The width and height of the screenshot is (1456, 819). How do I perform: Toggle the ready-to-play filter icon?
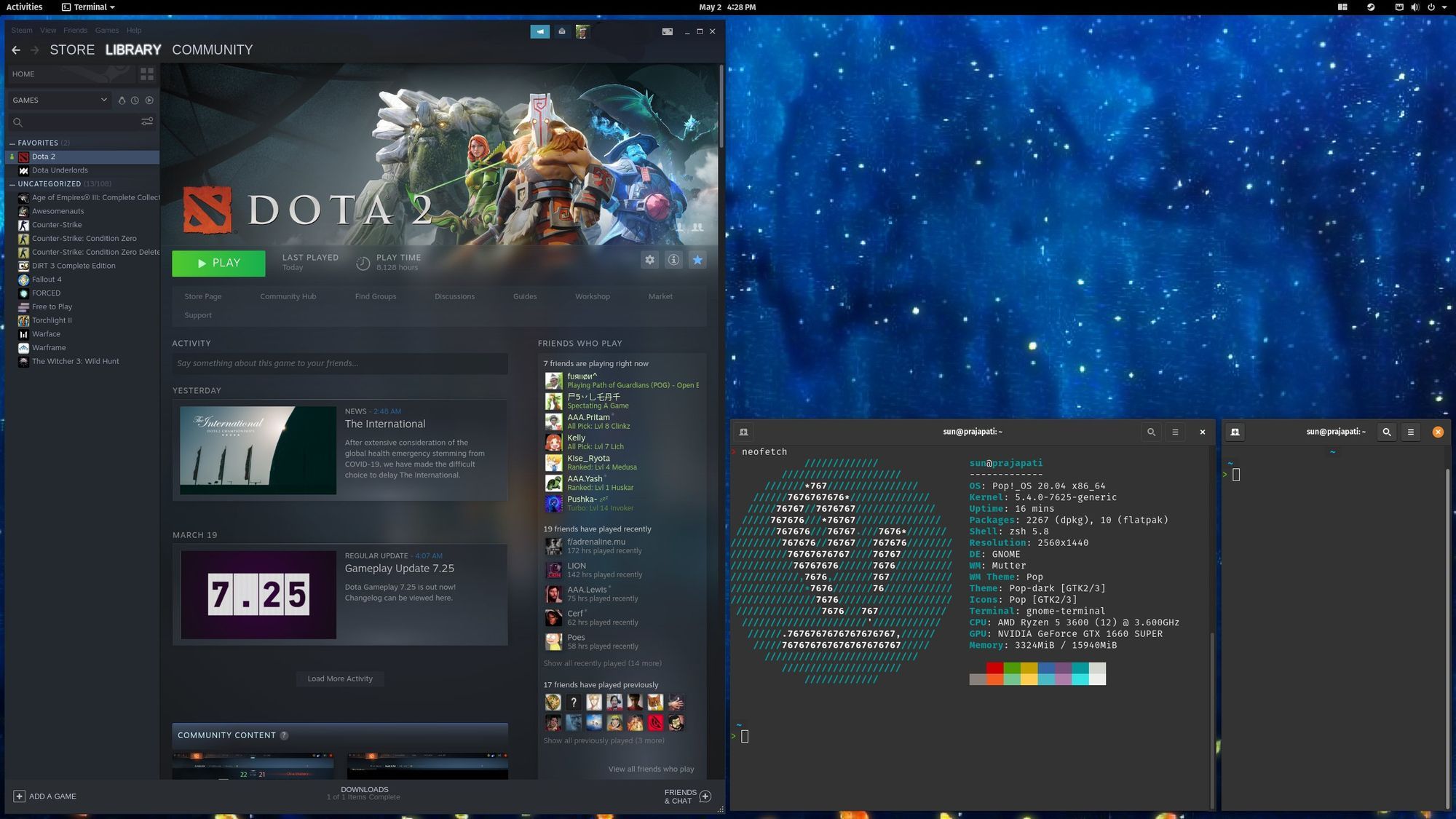point(149,100)
